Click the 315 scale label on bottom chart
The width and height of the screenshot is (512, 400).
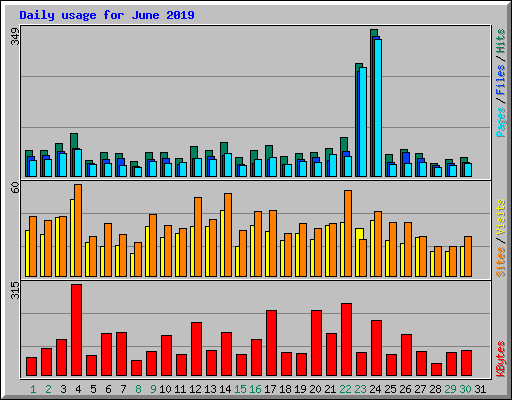click(x=15, y=290)
